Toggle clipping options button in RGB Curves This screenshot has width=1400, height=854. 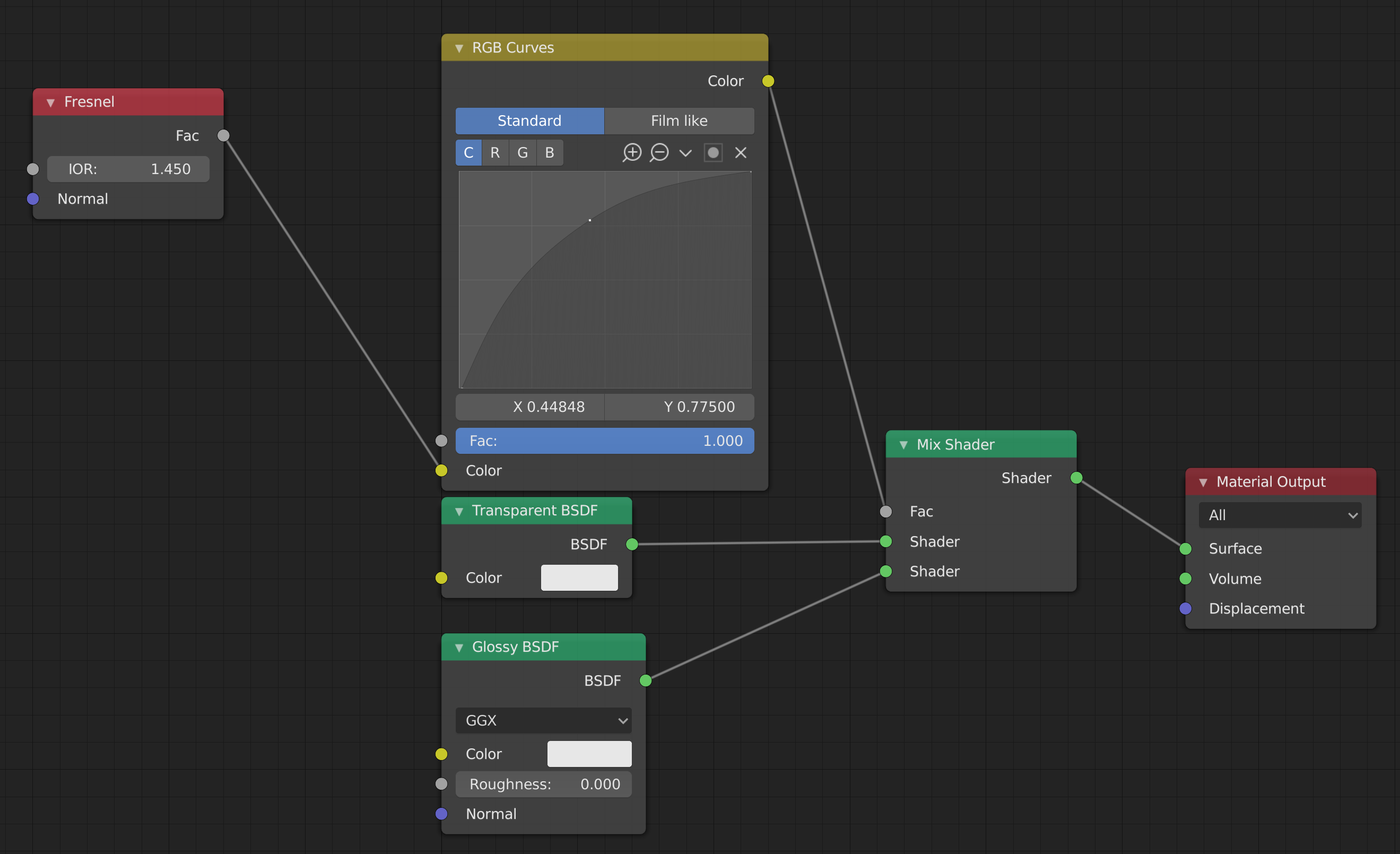(713, 152)
